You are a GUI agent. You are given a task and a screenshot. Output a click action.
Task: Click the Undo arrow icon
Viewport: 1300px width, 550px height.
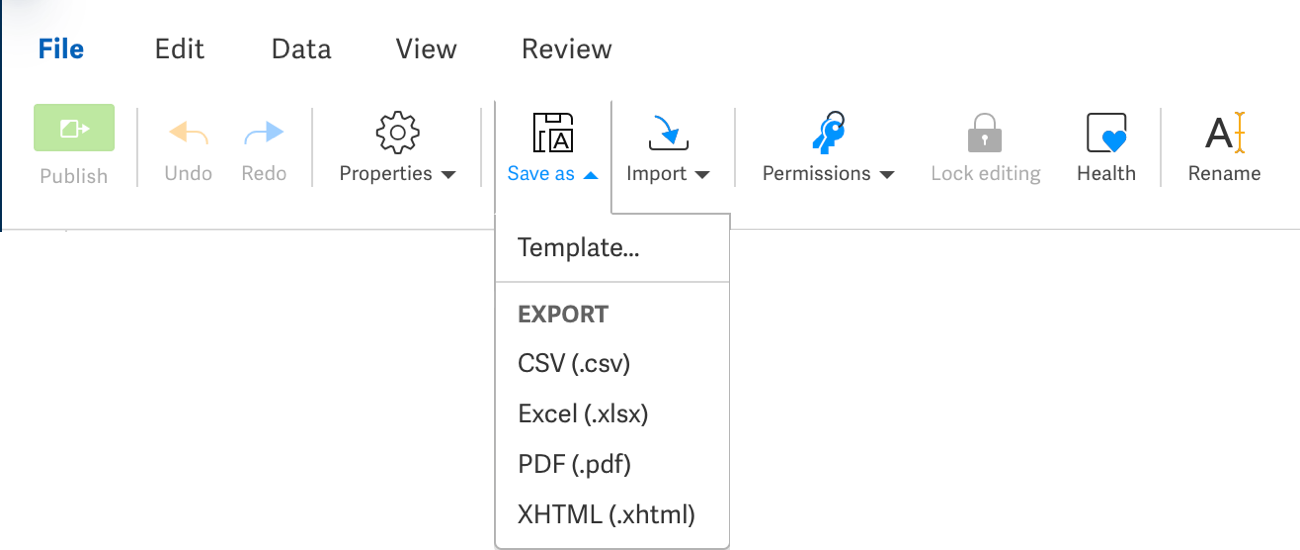[x=189, y=133]
